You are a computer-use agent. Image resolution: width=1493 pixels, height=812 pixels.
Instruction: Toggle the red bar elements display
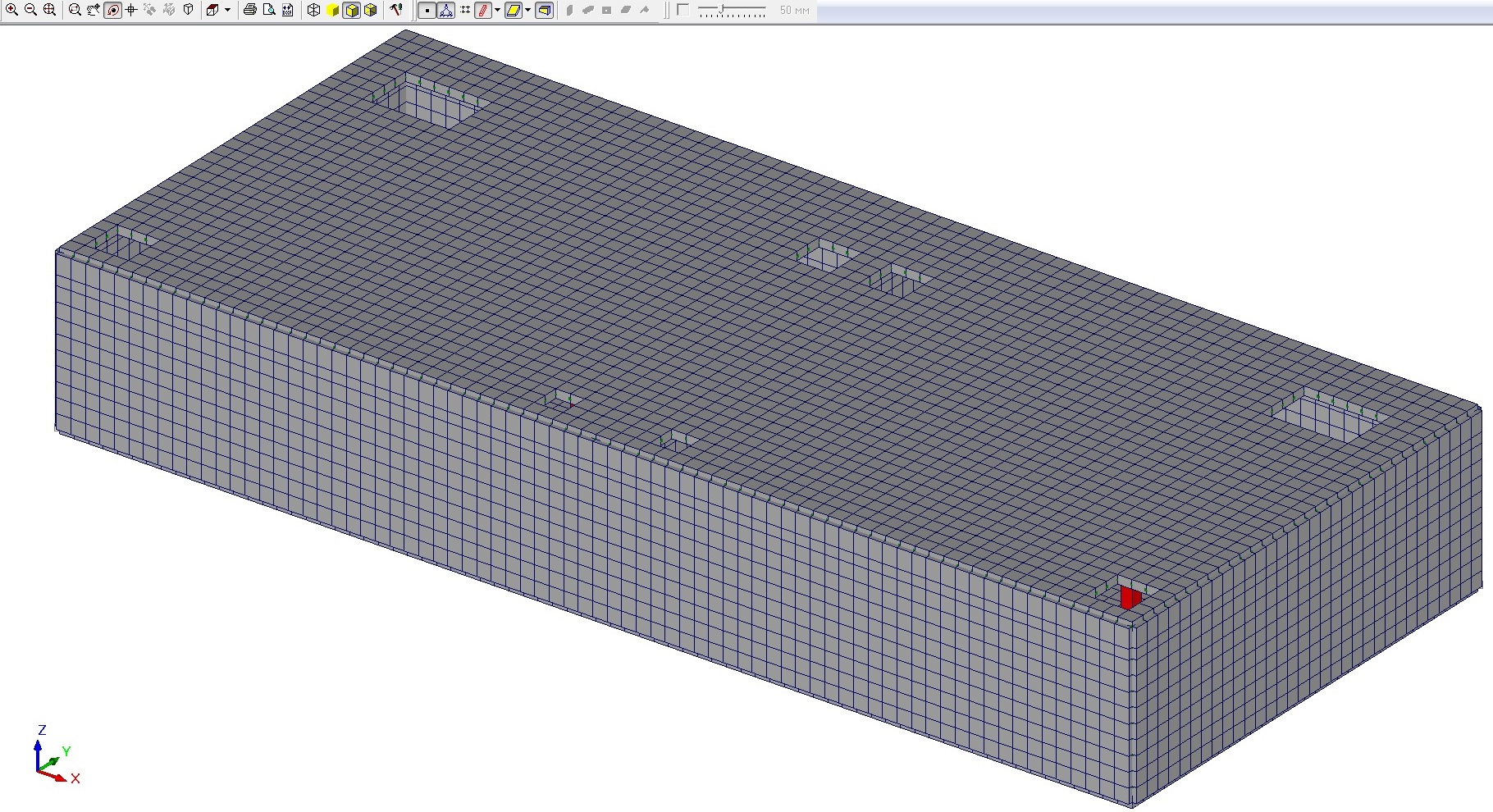coord(483,10)
